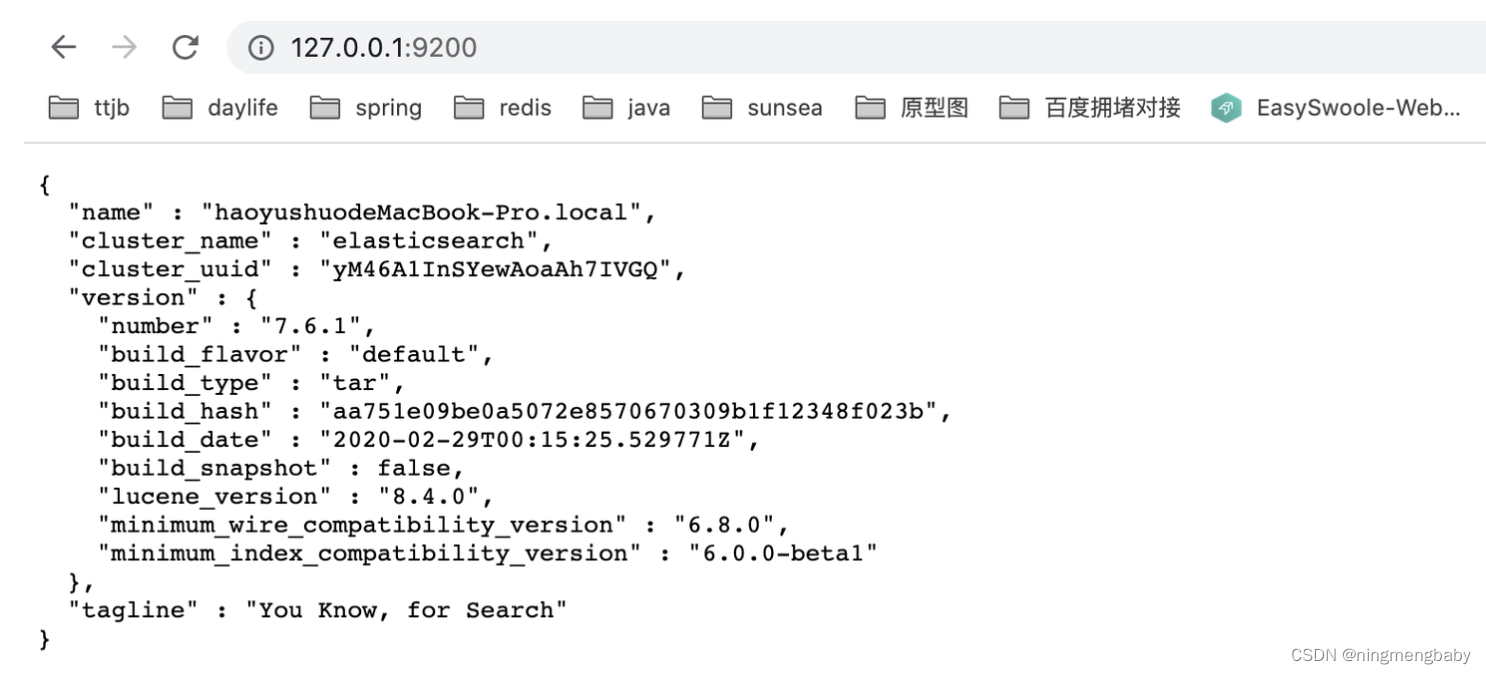This screenshot has height=674, width=1486.
Task: Click the EasySwoole-Web bookmark favicon
Action: [x=1225, y=108]
